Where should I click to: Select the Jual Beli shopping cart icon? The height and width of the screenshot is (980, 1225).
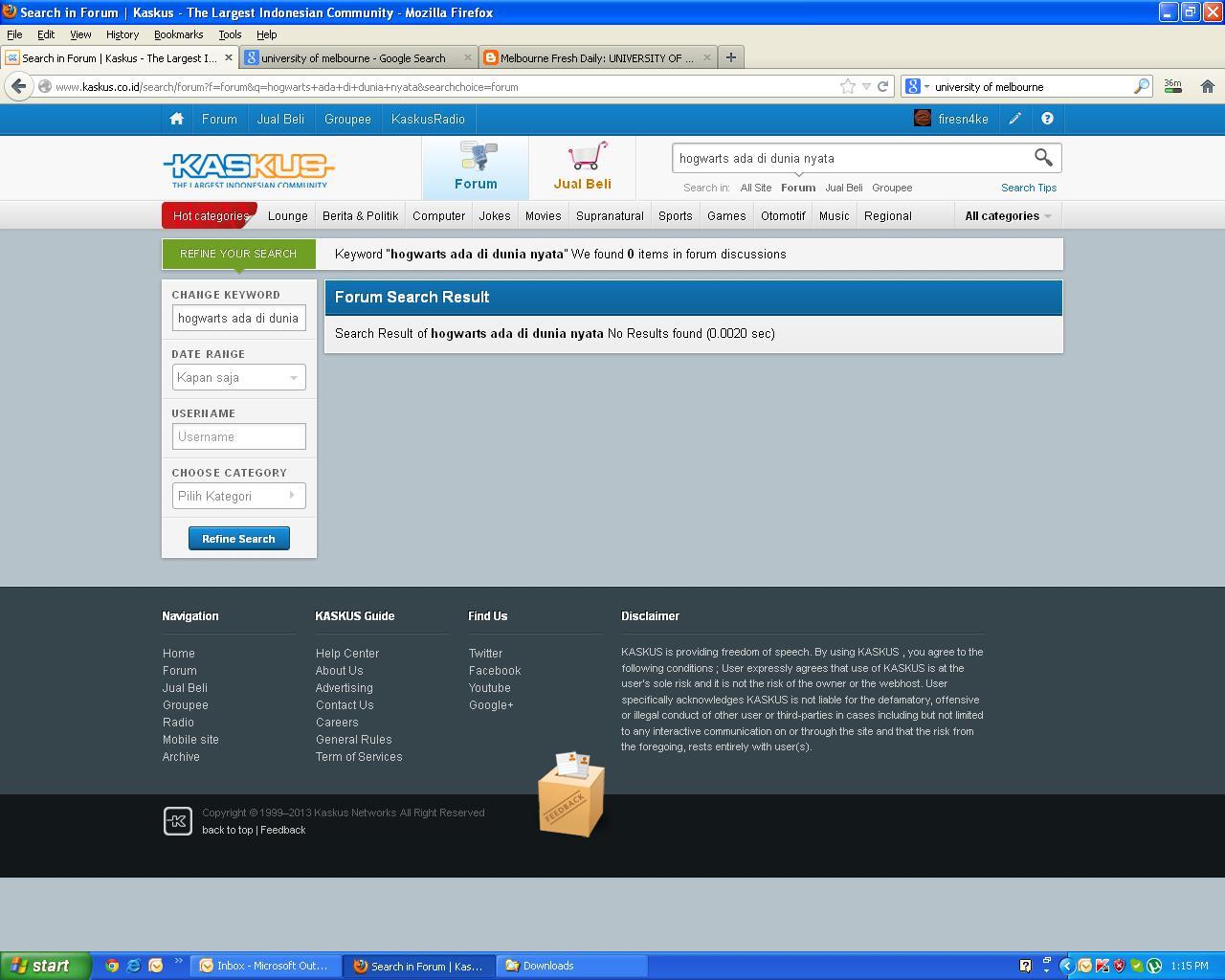coord(583,167)
